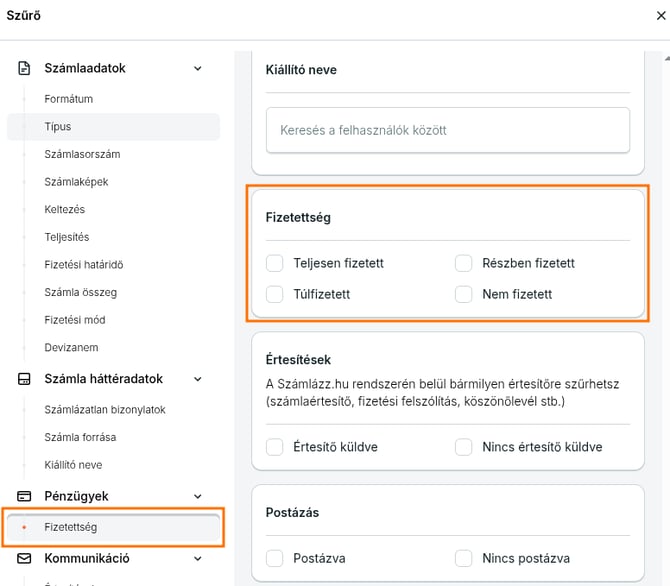Click the Számlaadatok document icon
The width and height of the screenshot is (670, 586).
click(x=25, y=68)
